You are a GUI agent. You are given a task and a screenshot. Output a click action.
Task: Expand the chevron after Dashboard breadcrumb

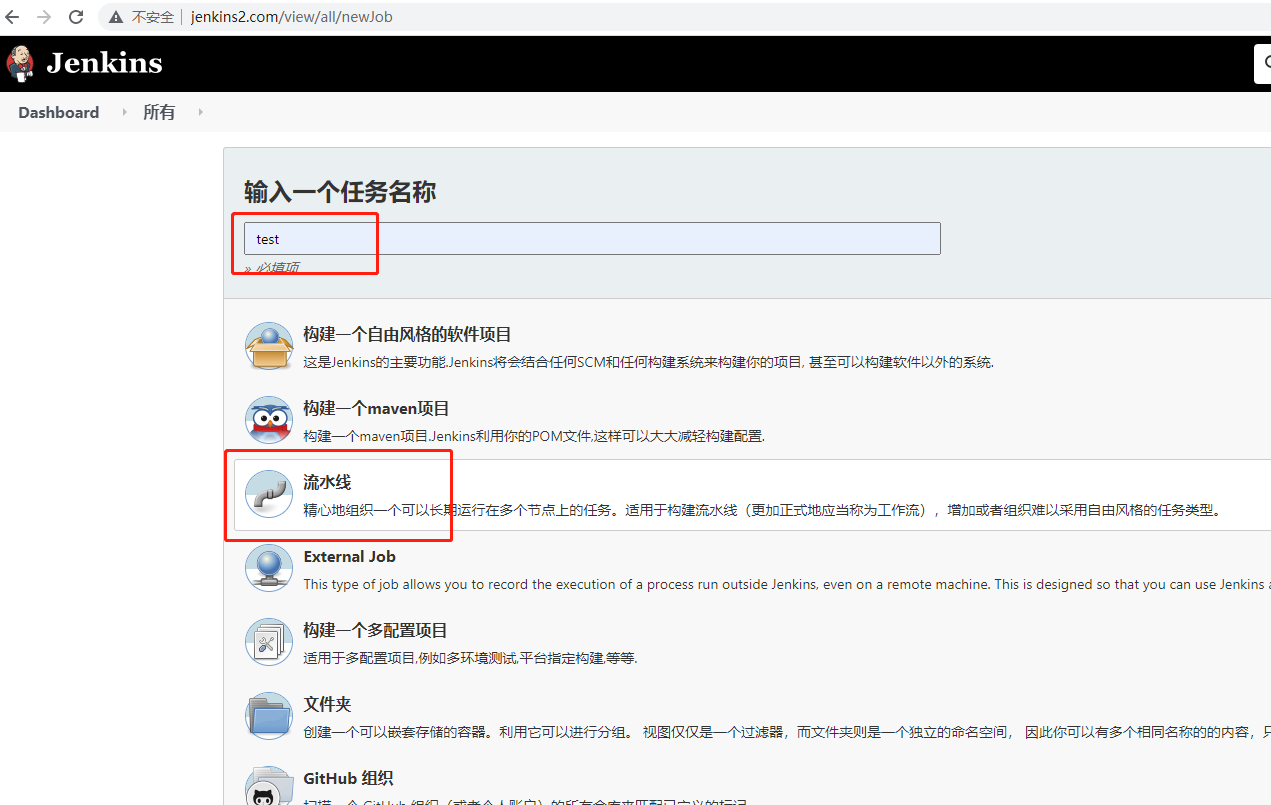(124, 112)
